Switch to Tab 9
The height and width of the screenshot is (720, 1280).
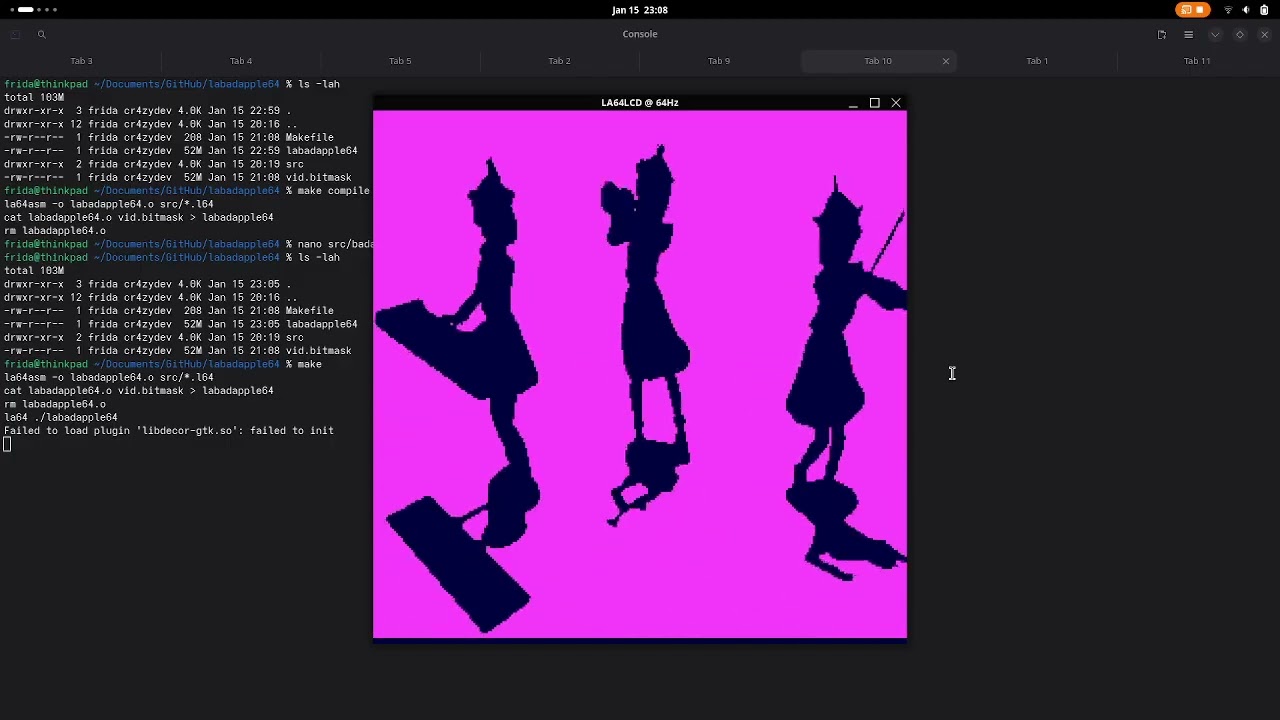click(719, 61)
